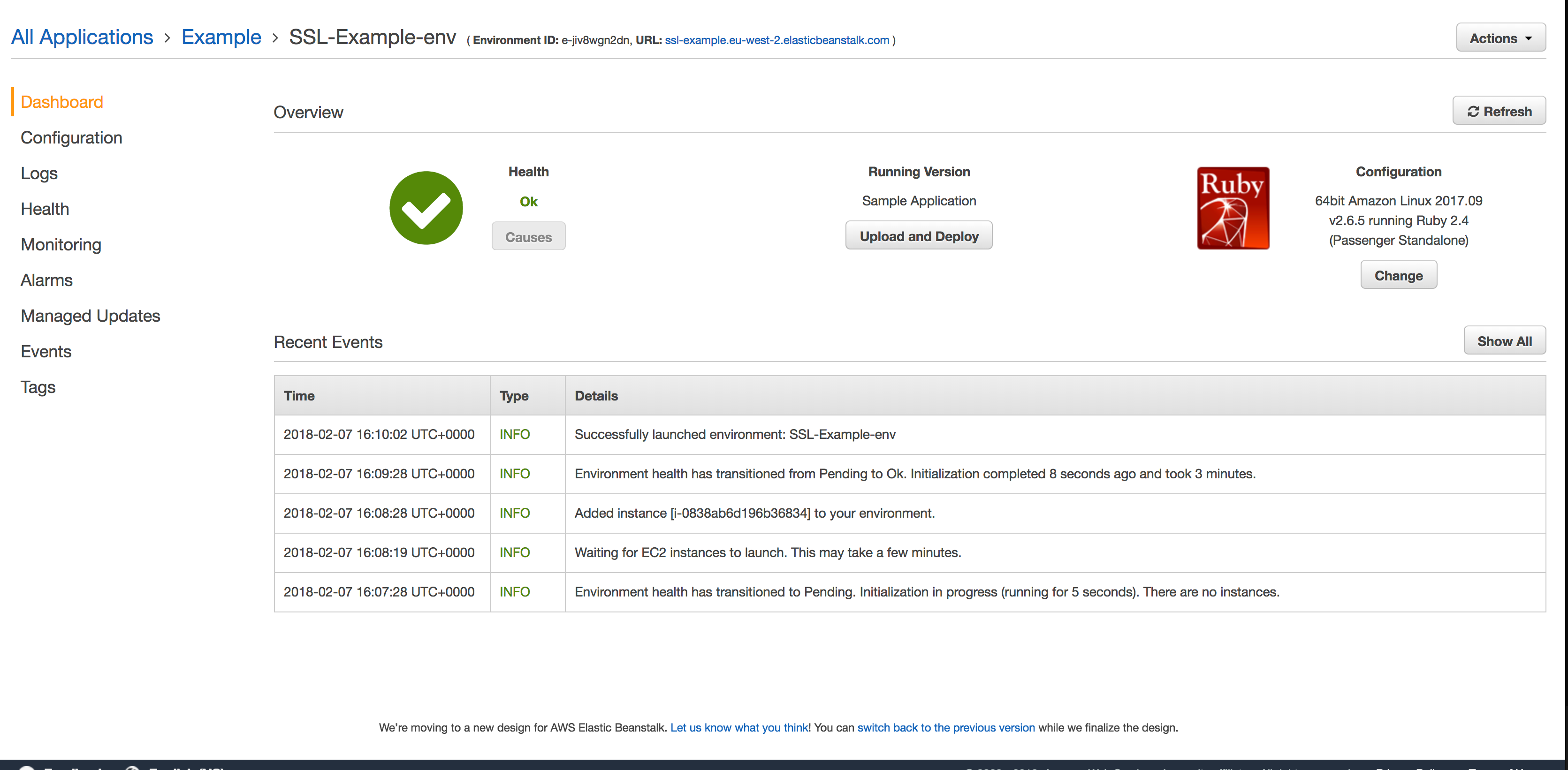Click timestamp 2018-02-07 16:10:02
Image resolution: width=1568 pixels, height=770 pixels.
pos(379,434)
